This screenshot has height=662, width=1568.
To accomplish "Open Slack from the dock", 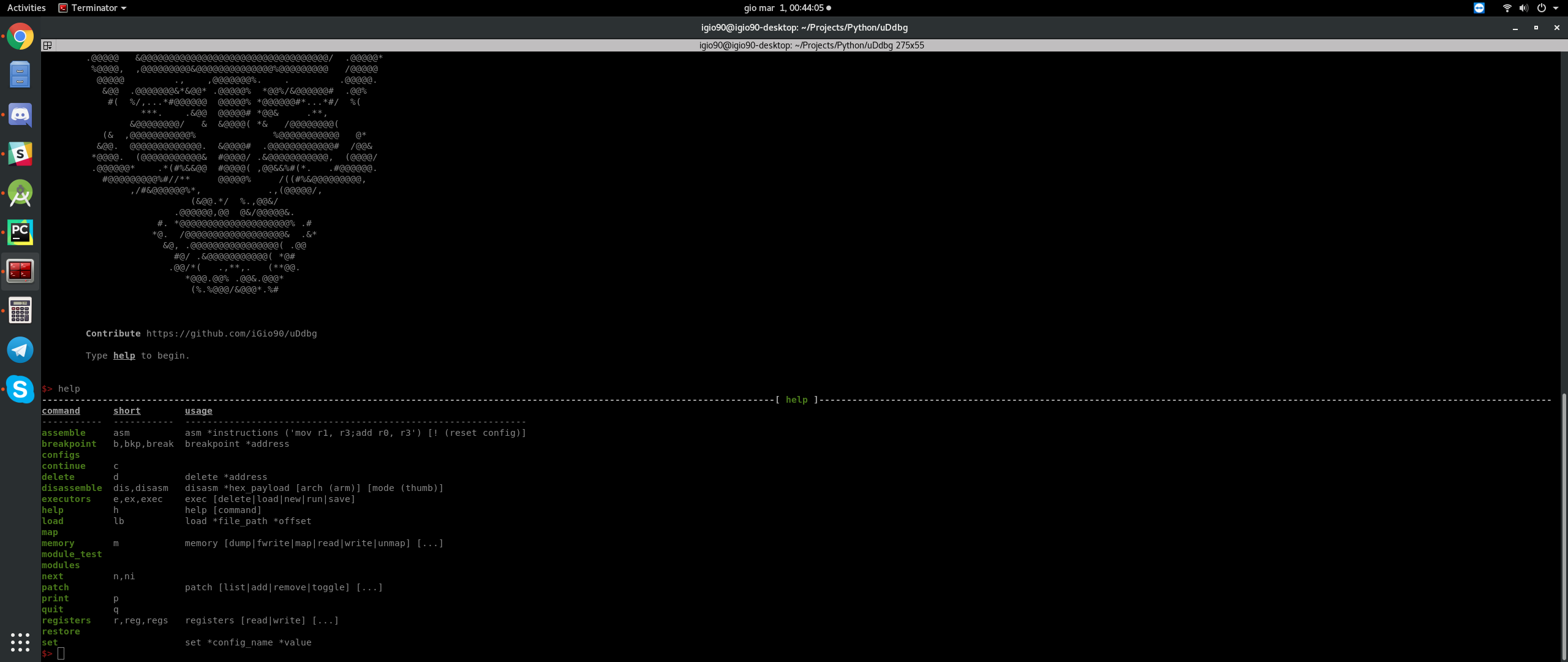I will 20,154.
